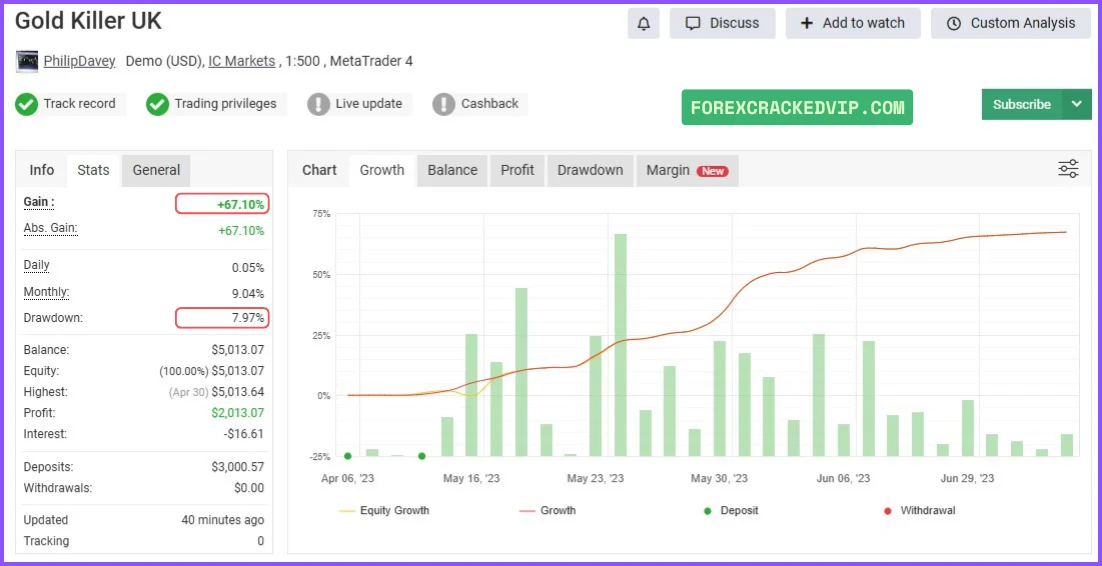Click the Custom Analysis button

pyautogui.click(x=1011, y=23)
